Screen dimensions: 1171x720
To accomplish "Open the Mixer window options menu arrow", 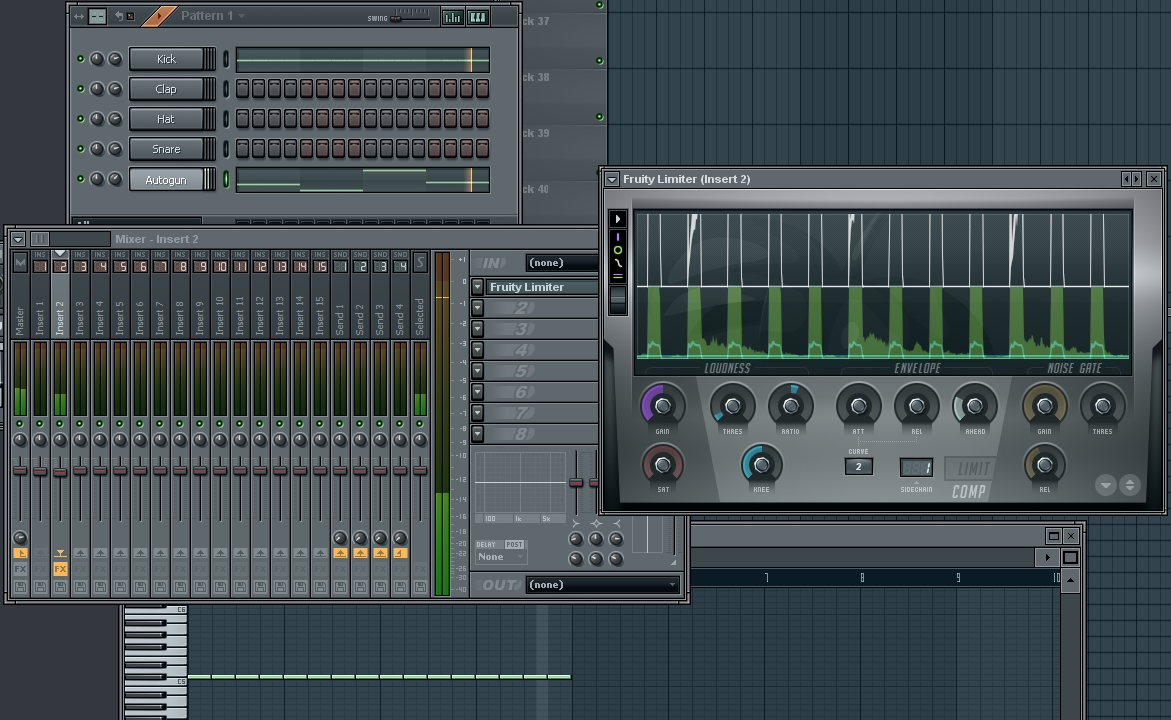I will (18, 239).
